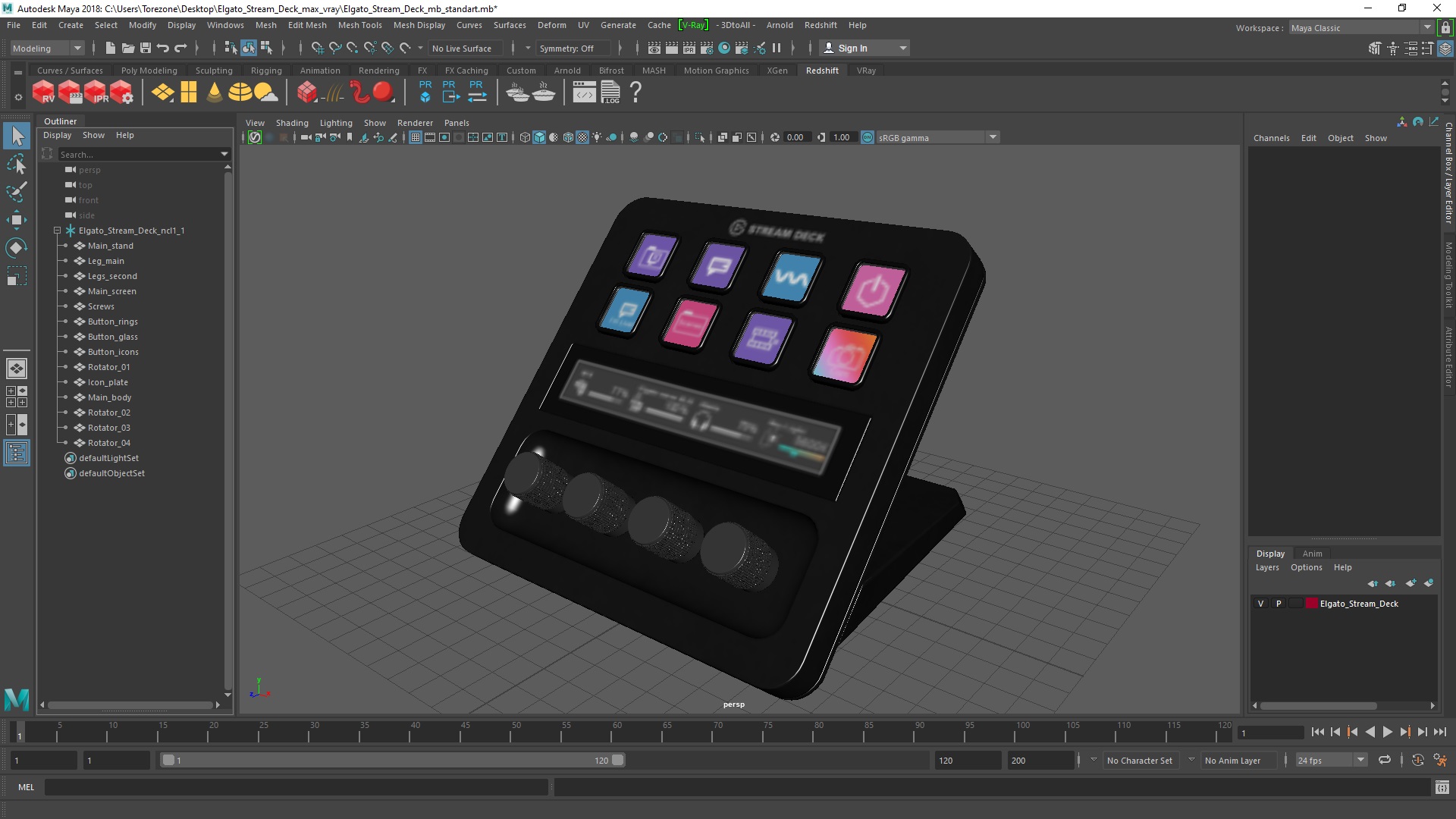Toggle use all lights in viewport
This screenshot has height=819, width=1456.
pos(598,137)
